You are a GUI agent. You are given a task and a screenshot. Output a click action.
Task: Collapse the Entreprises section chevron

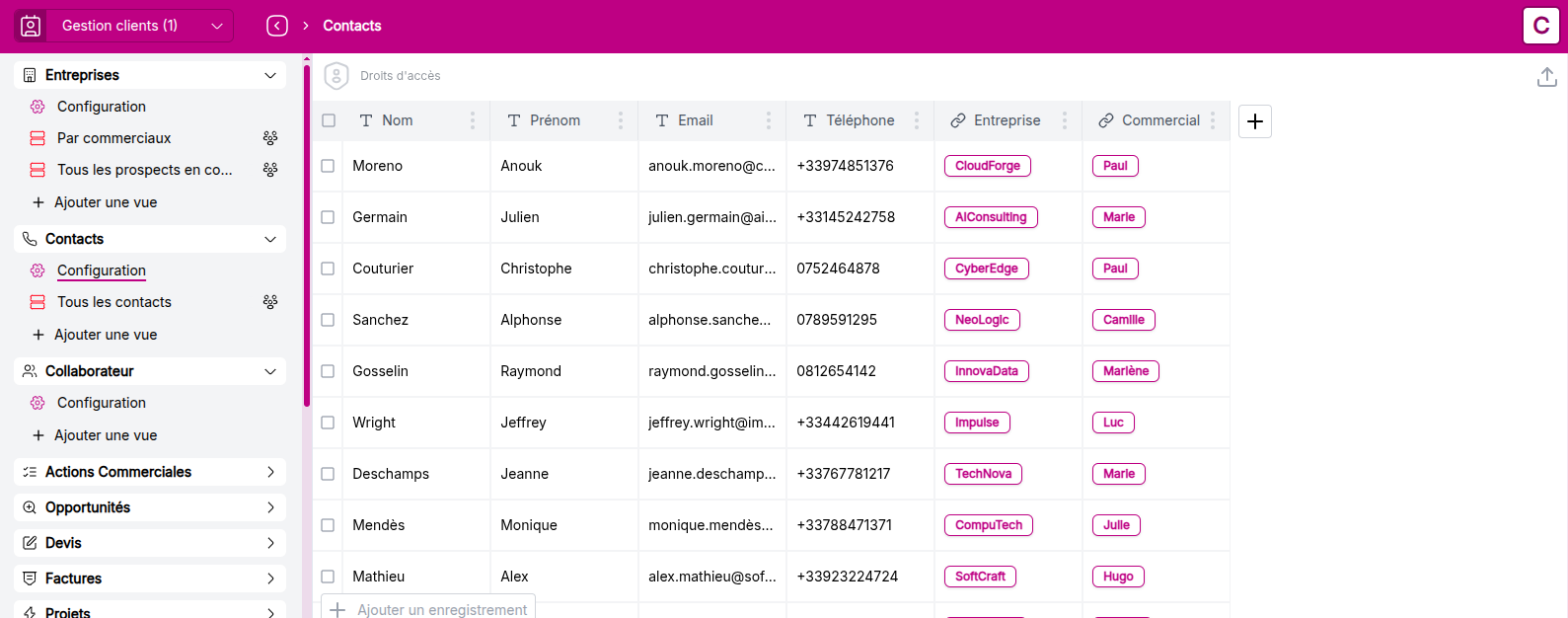270,75
